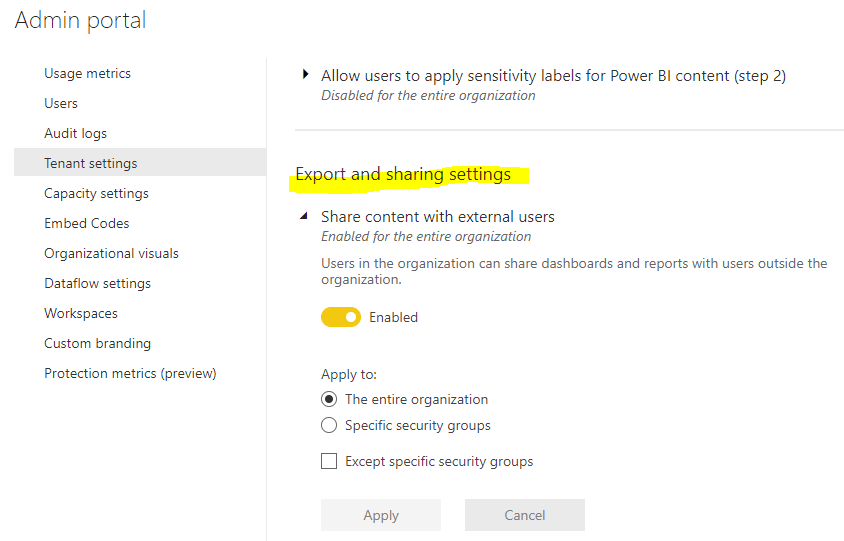Go to Dataflow settings
This screenshot has height=541, width=844.
(x=97, y=283)
